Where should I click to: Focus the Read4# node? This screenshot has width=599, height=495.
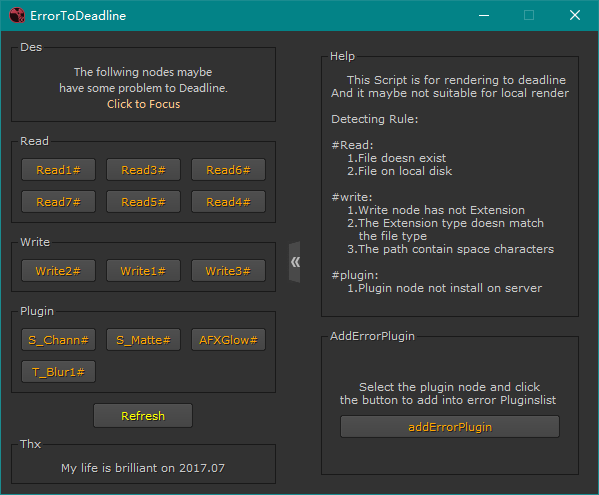(x=228, y=202)
